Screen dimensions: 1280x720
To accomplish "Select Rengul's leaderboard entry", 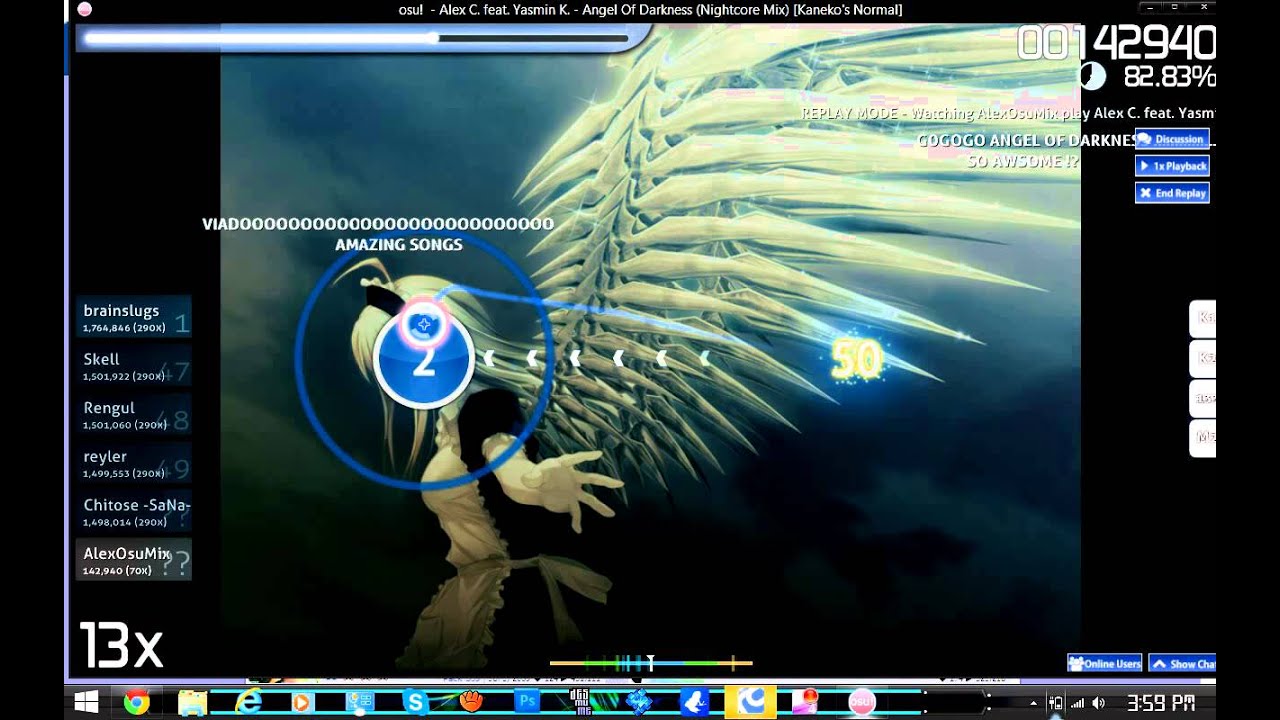I will [x=134, y=415].
